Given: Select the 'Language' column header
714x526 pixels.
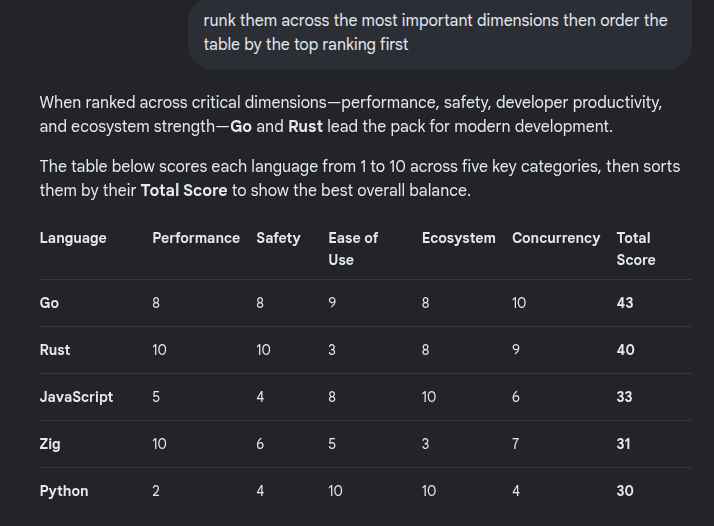Looking at the screenshot, I should point(73,238).
